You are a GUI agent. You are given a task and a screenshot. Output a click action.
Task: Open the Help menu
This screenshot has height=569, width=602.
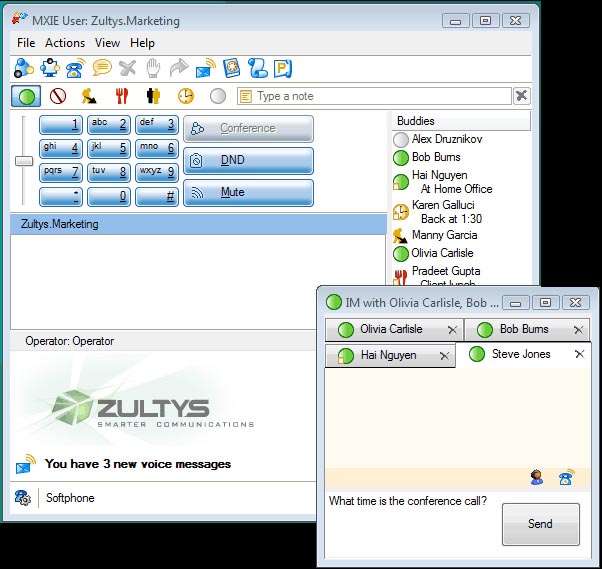[142, 43]
